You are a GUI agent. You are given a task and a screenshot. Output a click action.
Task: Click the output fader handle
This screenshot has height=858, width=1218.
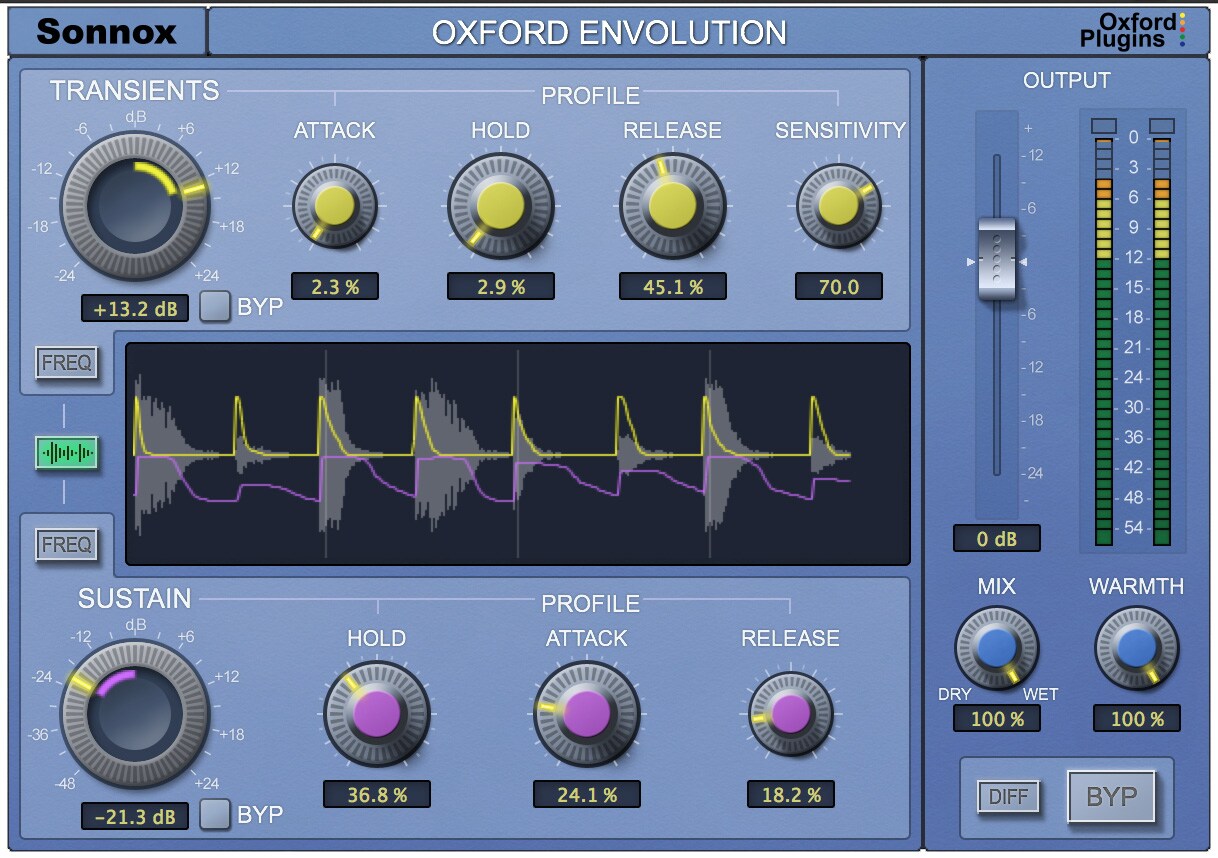(996, 260)
